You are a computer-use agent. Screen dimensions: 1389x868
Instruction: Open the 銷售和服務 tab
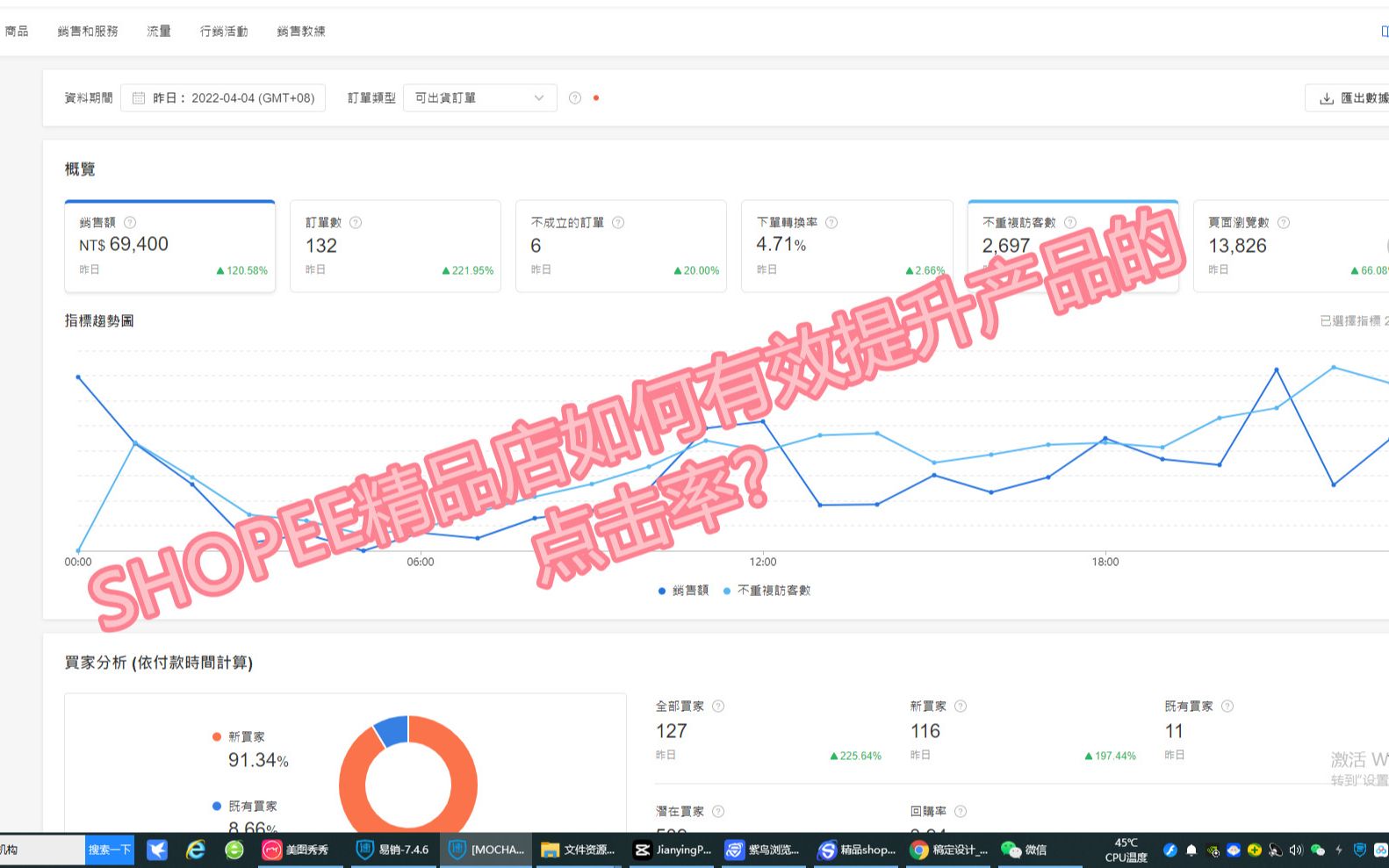(88, 32)
